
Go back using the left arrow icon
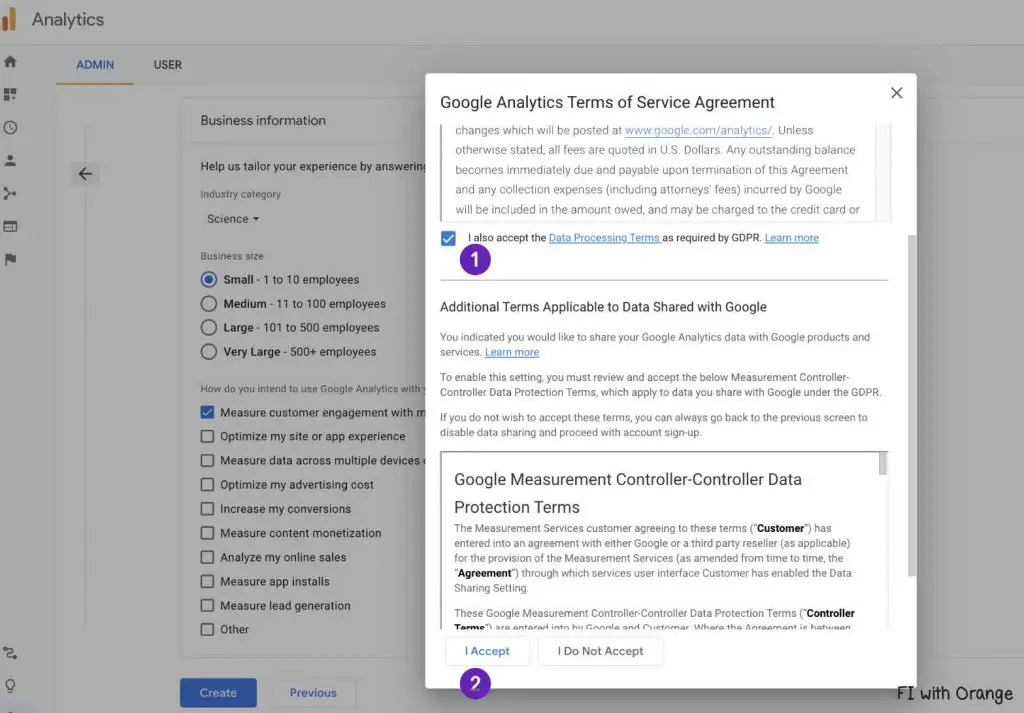(x=85, y=174)
